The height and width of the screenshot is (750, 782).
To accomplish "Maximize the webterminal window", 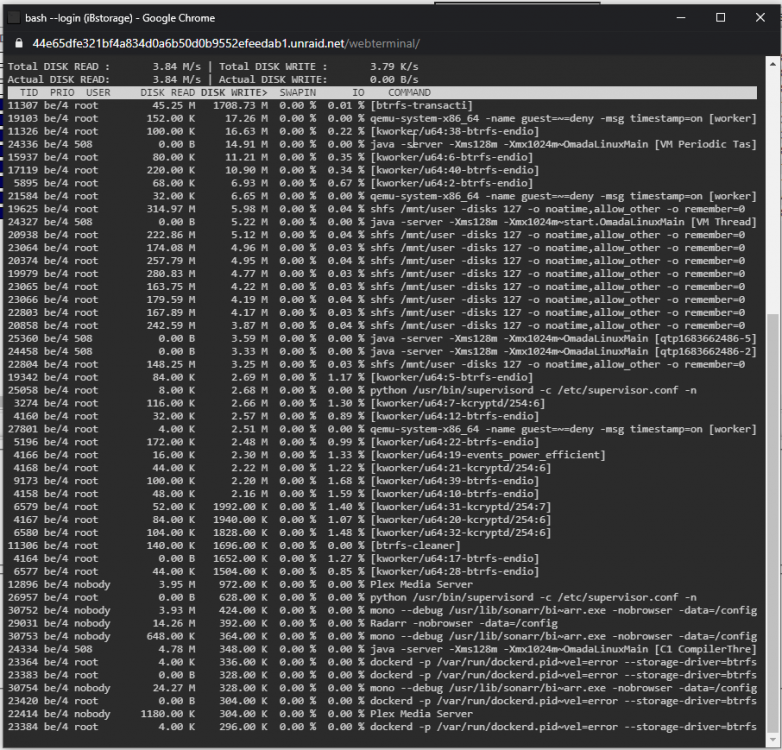I will (721, 18).
